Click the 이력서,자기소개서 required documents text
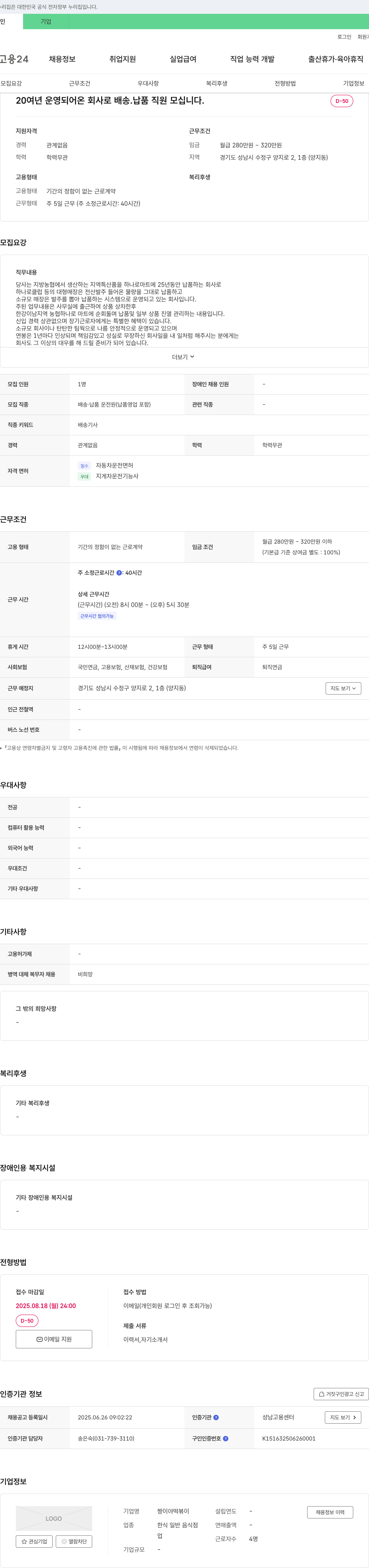369x1568 pixels. pos(146,1340)
